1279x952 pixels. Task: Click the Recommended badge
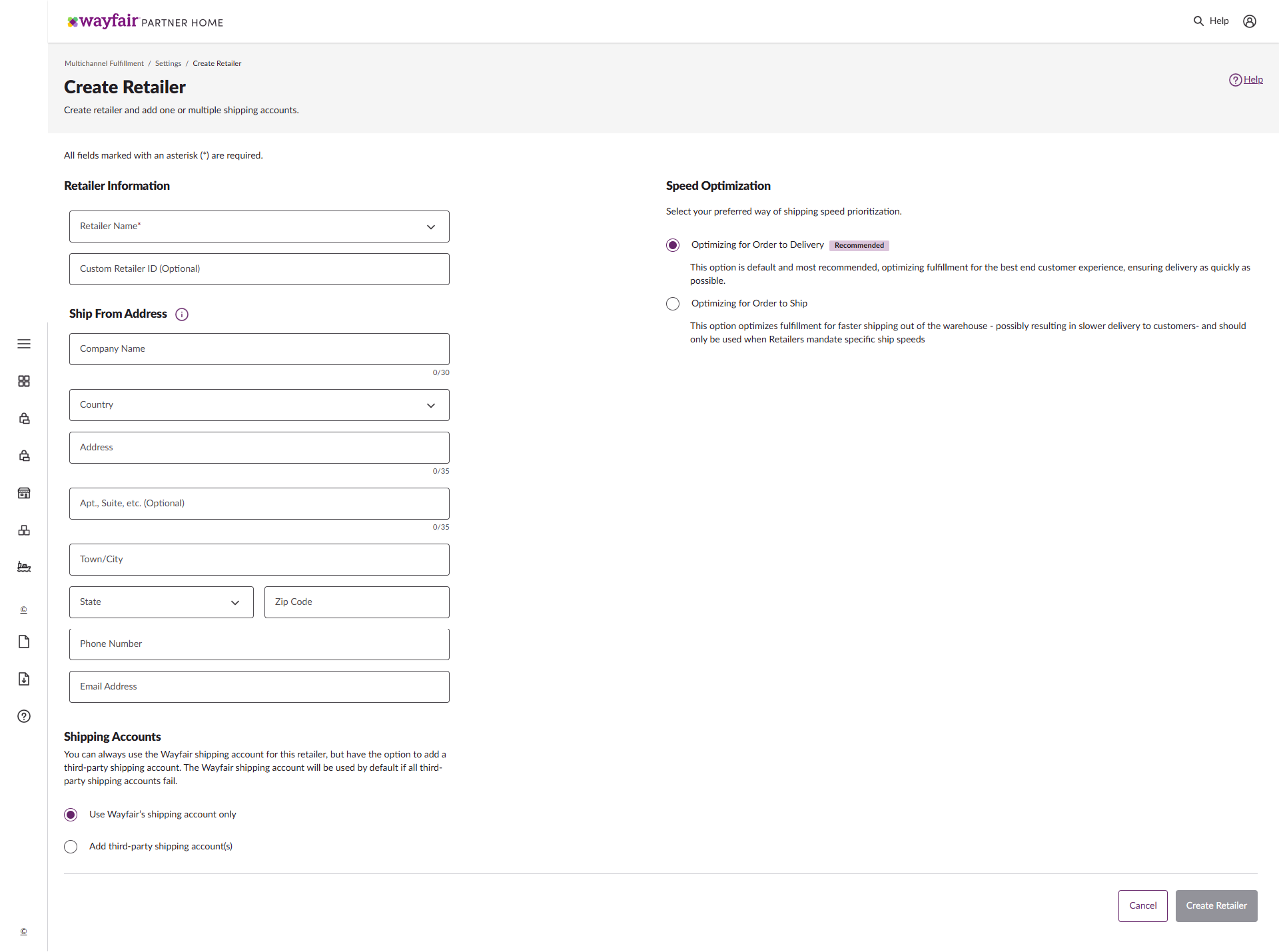pos(859,245)
